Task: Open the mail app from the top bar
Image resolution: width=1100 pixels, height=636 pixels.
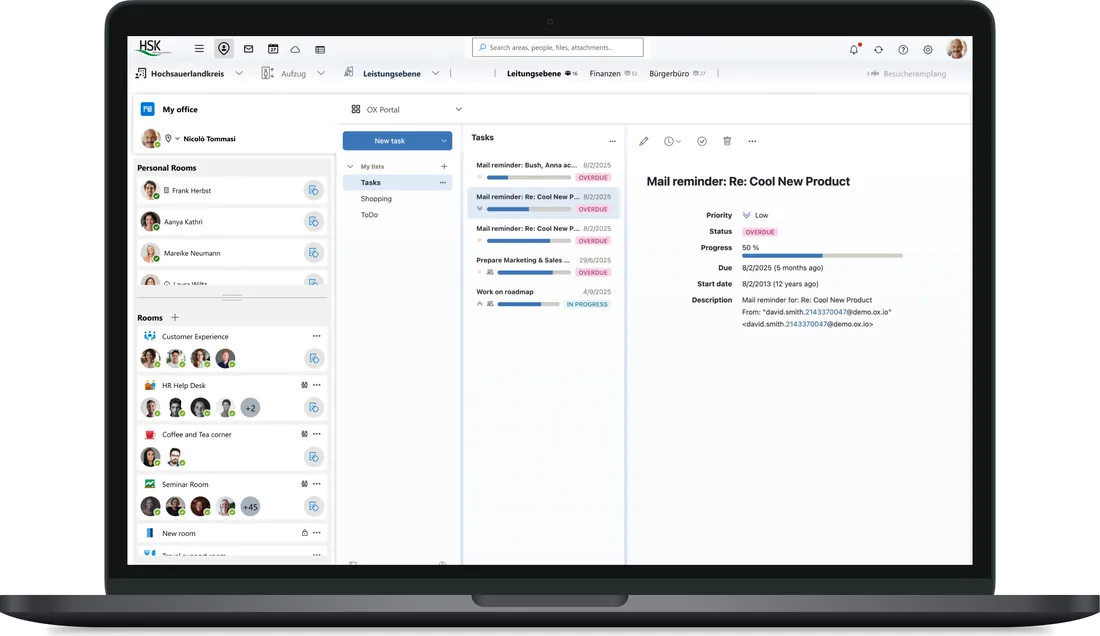Action: tap(248, 48)
